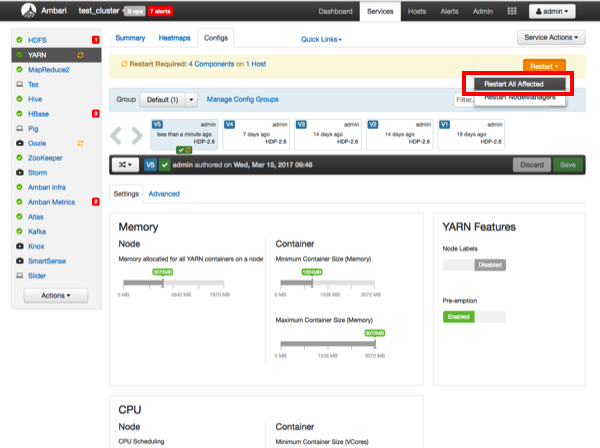Open the Hosts nav tab
Viewport: 600px width, 448px height.
coord(417,11)
